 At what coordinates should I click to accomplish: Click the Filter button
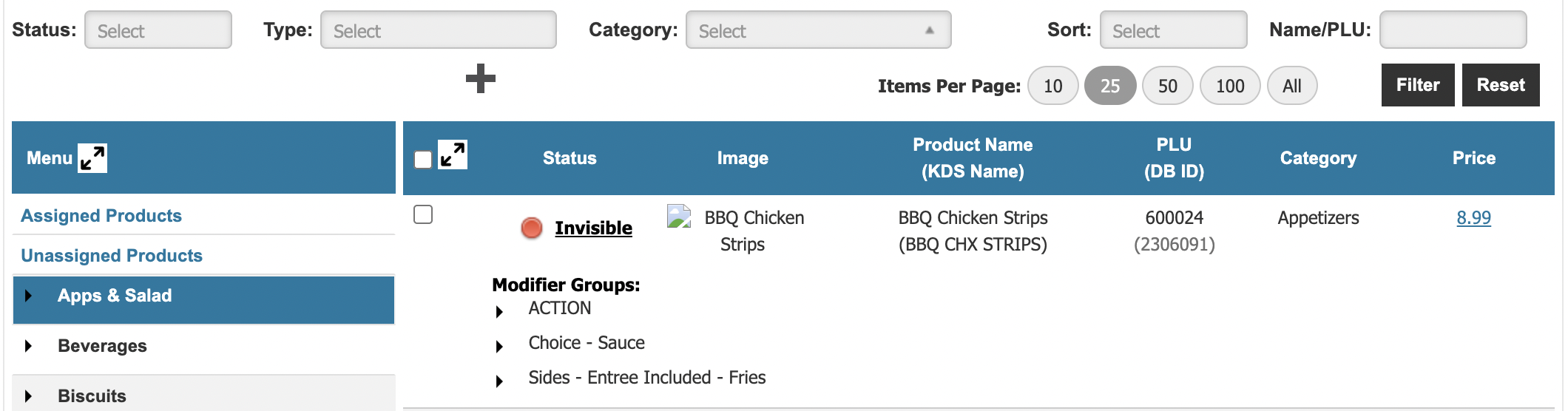1417,85
